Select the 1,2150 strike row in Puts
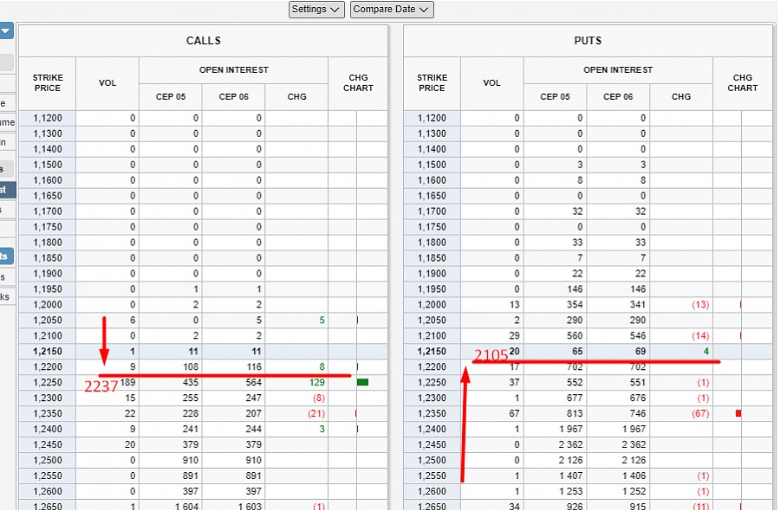This screenshot has width=778, height=510. (432, 352)
